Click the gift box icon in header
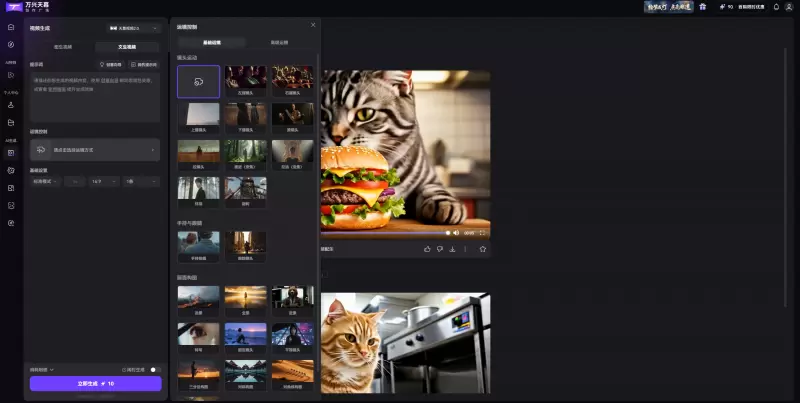 click(x=702, y=6)
